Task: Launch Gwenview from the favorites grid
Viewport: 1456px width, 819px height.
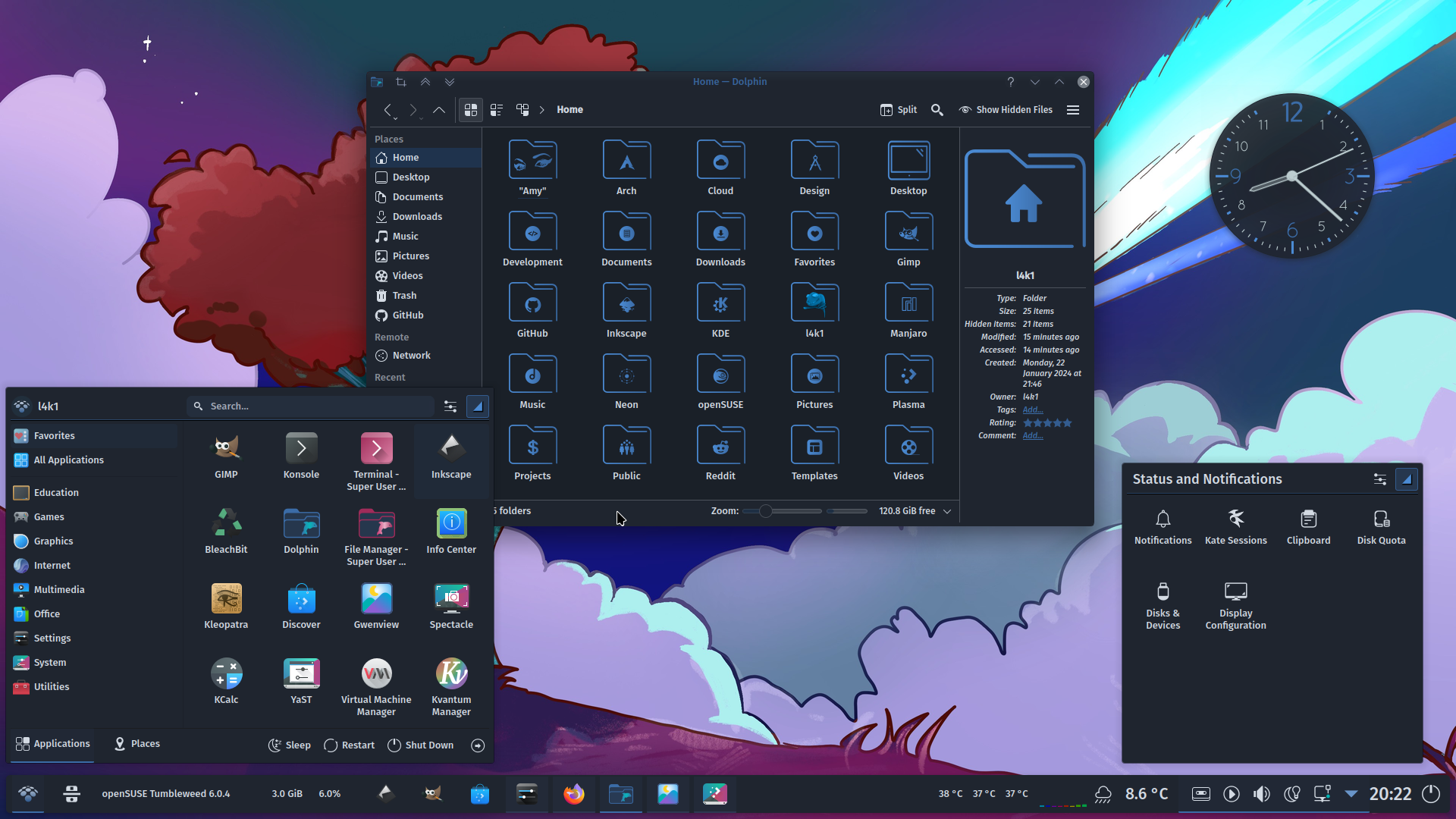Action: click(x=376, y=607)
